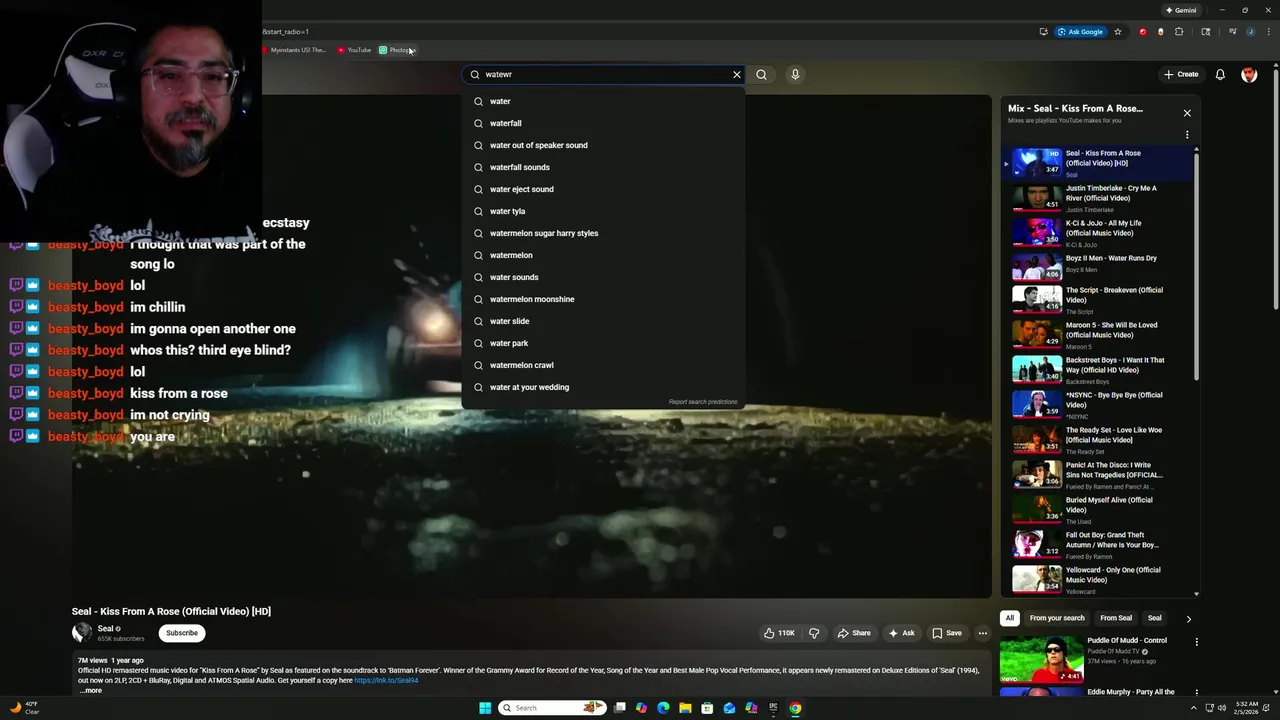Open Chrome three-dot menu

coord(1268,32)
